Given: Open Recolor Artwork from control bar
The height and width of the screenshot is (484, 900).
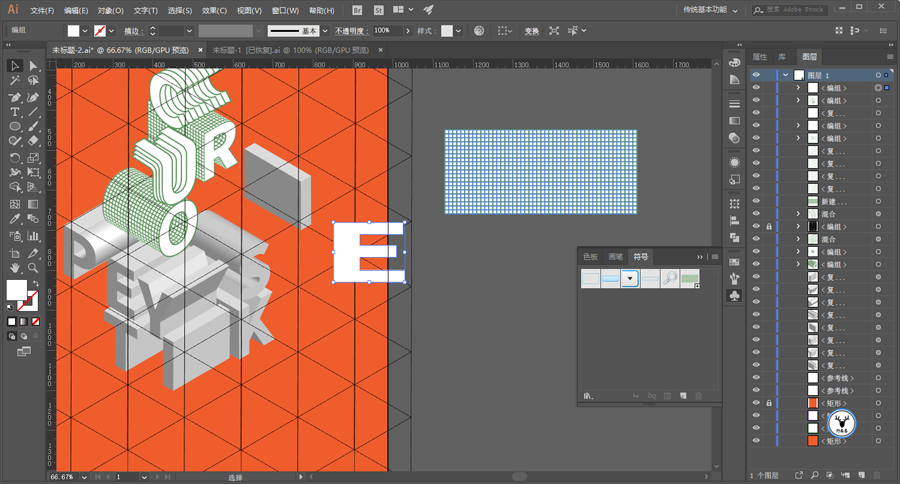Looking at the screenshot, I should tap(479, 31).
